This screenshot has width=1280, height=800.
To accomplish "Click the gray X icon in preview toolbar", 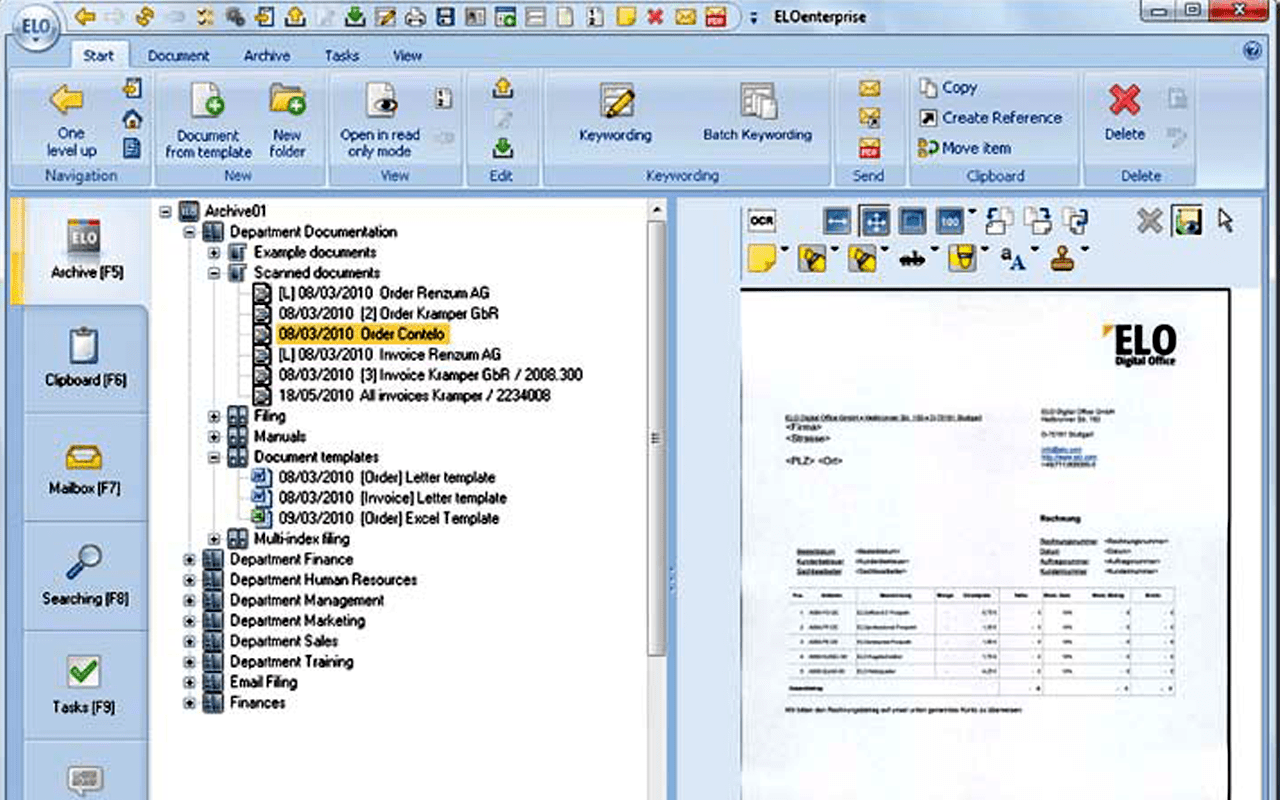I will pyautogui.click(x=1149, y=221).
